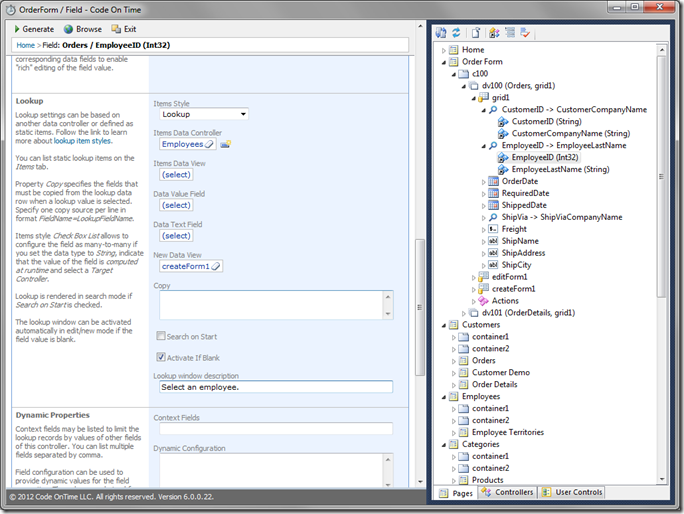684x514 pixels.
Task: Click the first sync icon in explorer toolbar
Action: [441, 33]
